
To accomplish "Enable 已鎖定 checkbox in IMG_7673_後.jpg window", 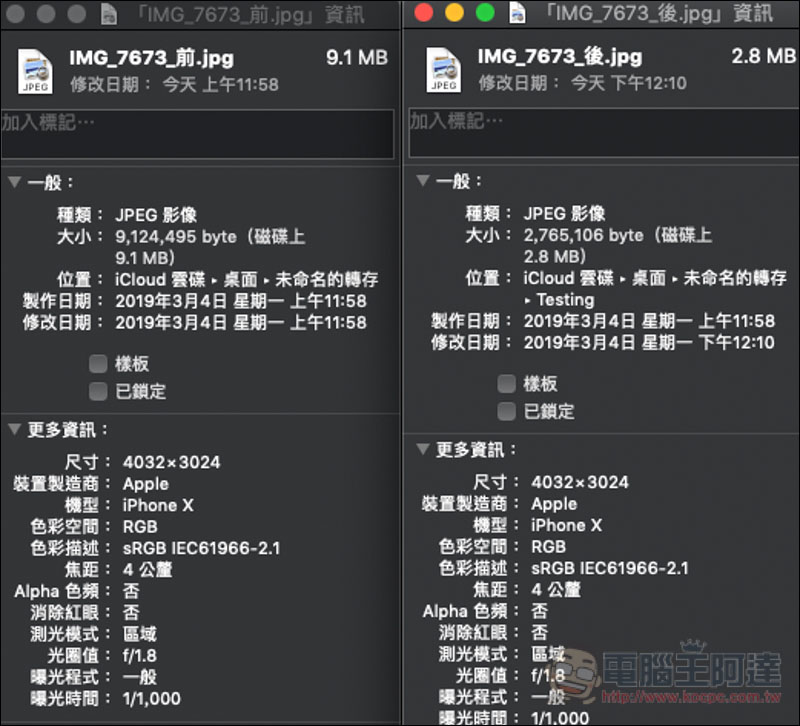I will [506, 411].
